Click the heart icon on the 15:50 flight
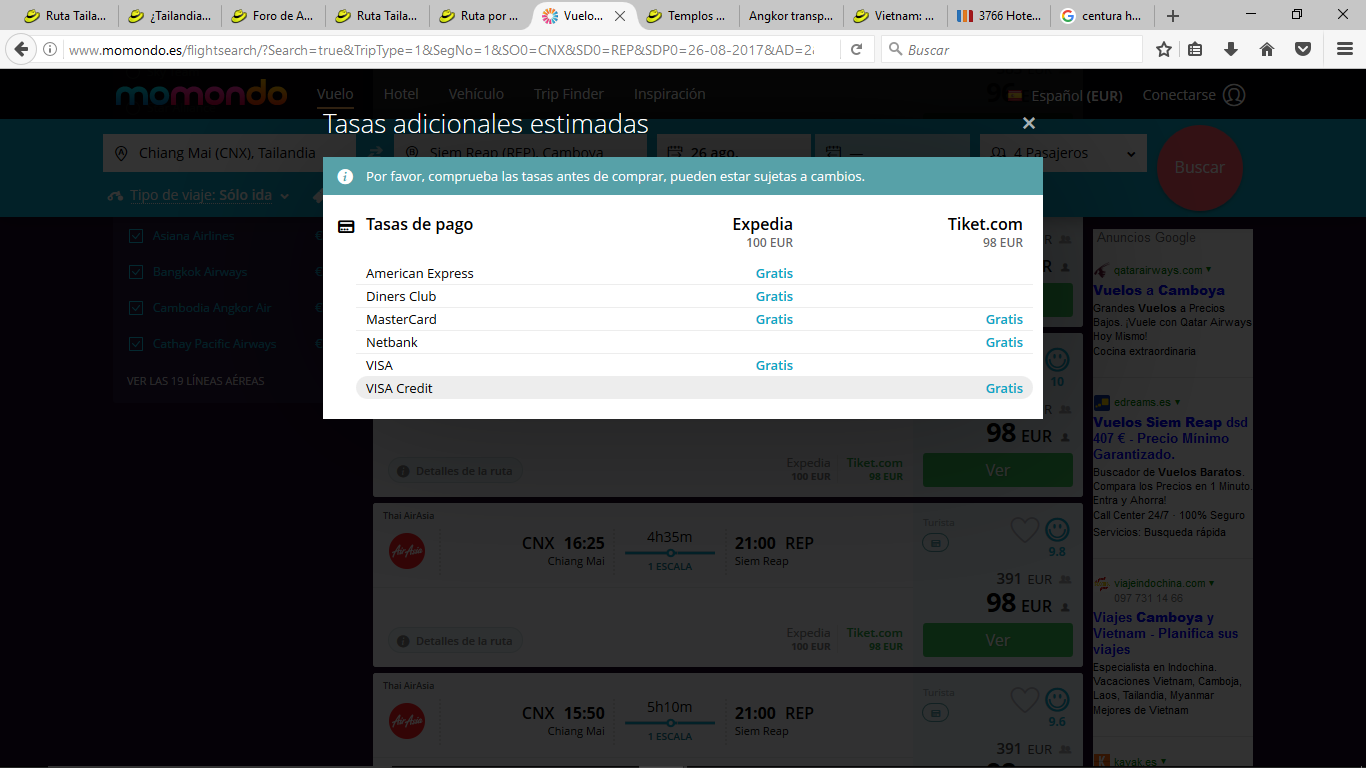1366x768 pixels. click(x=1024, y=700)
